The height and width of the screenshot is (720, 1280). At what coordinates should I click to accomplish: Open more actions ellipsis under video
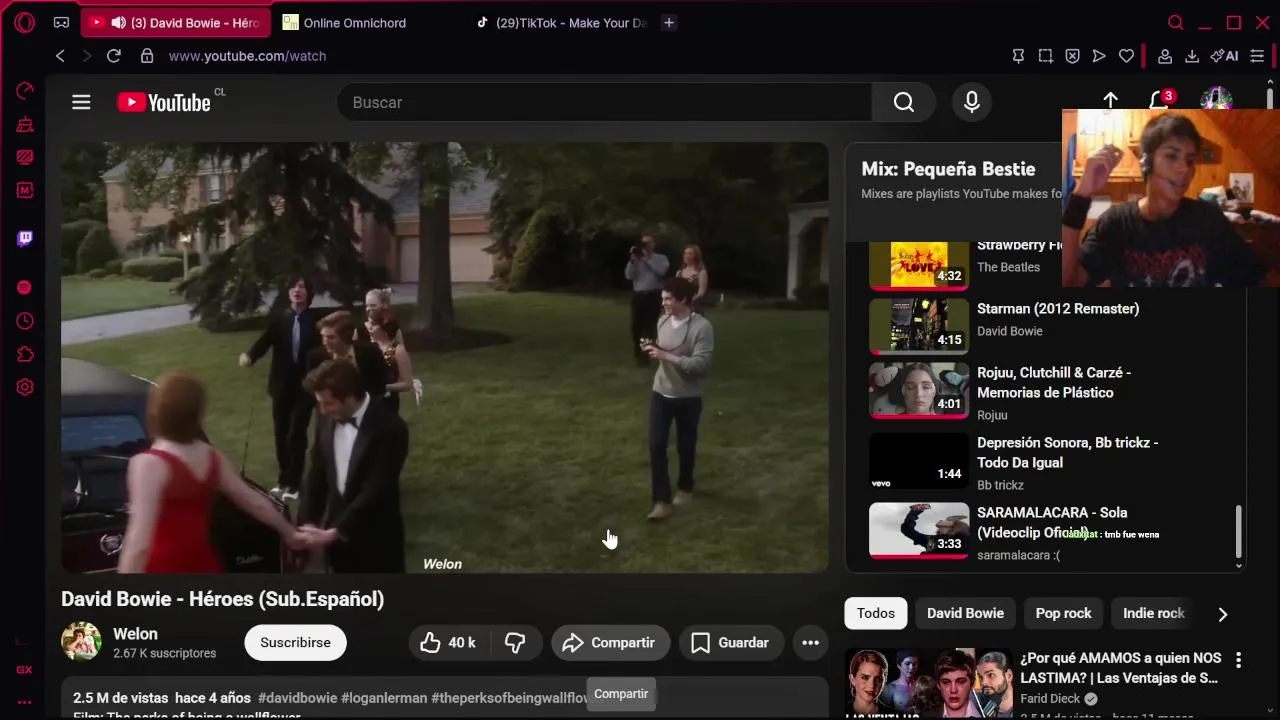click(811, 643)
